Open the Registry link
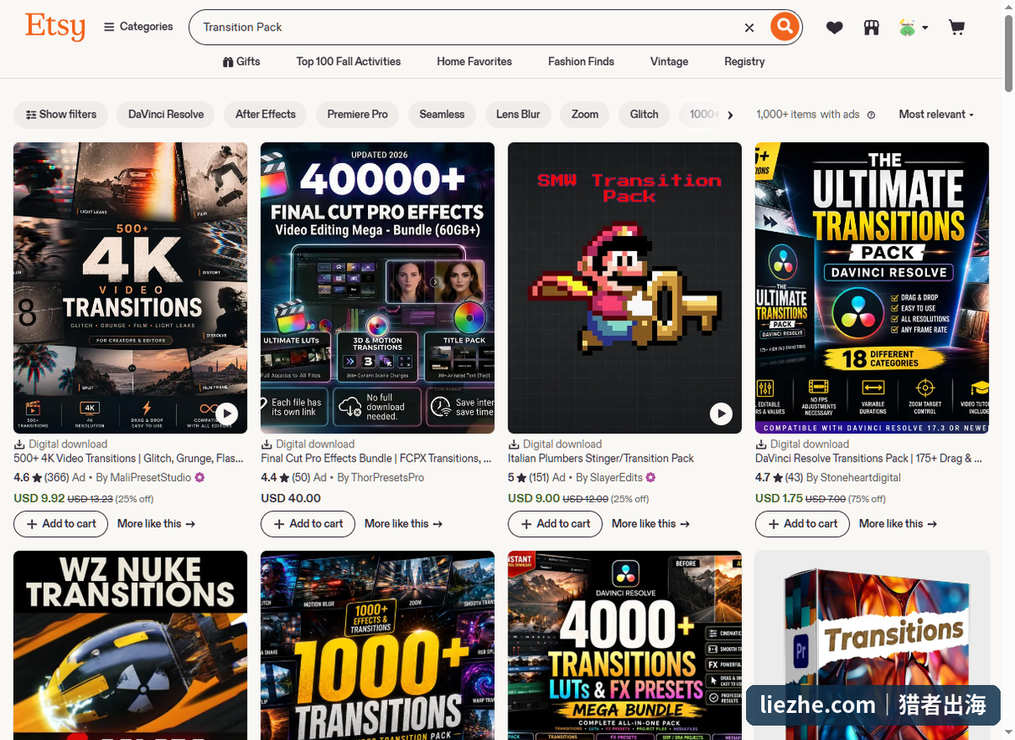Screen dimensions: 1015x740 pyautogui.click(x=744, y=62)
